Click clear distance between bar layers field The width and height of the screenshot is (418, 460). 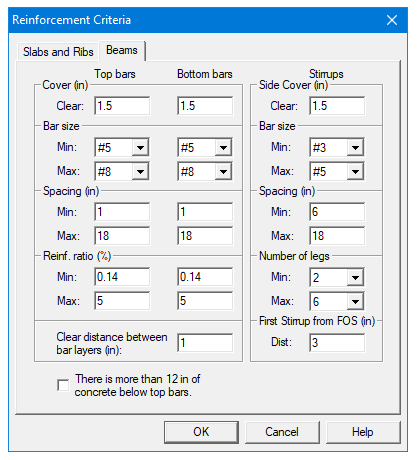(x=205, y=343)
